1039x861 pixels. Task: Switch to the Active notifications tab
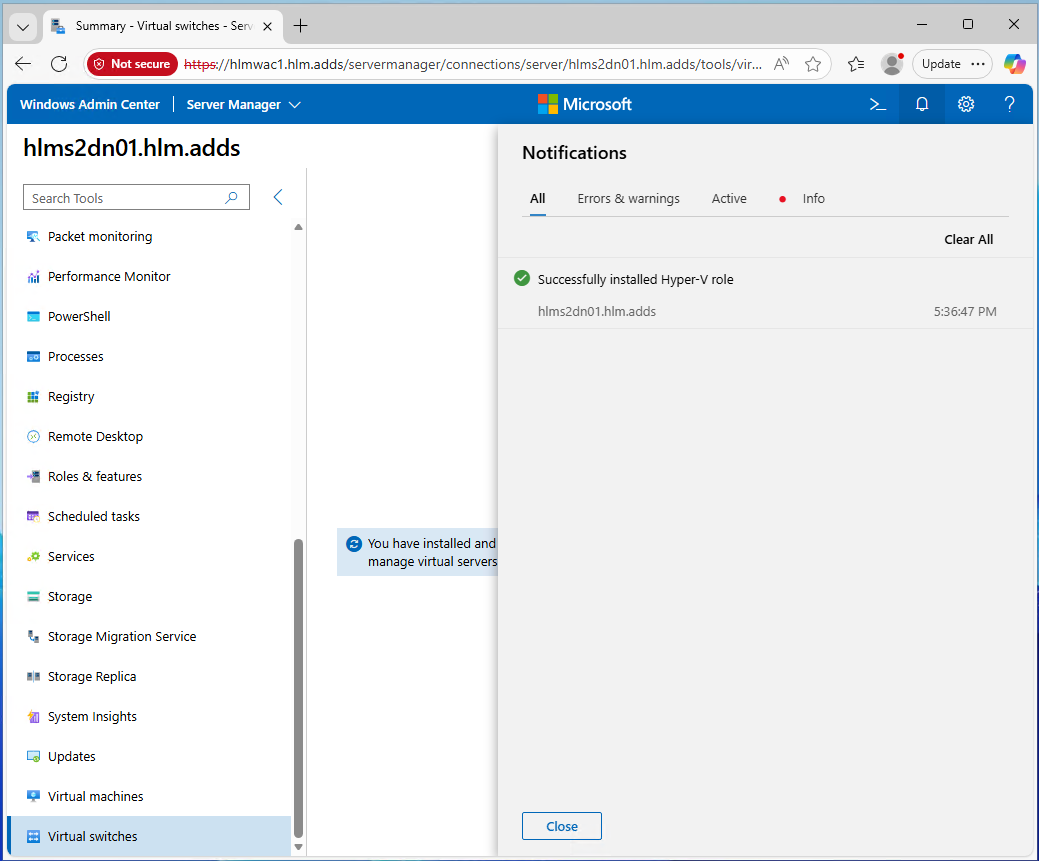[729, 199]
